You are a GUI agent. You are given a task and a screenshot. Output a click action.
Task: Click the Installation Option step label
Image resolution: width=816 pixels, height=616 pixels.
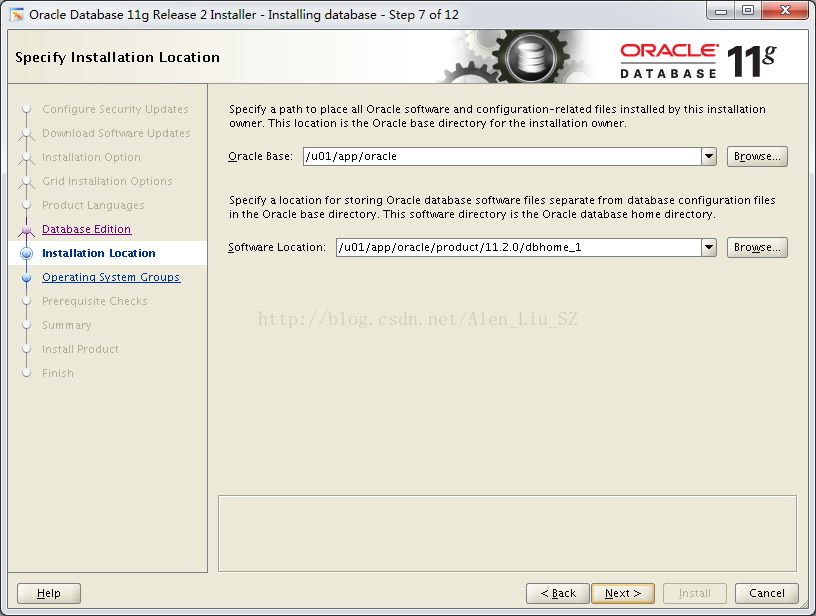(x=91, y=157)
